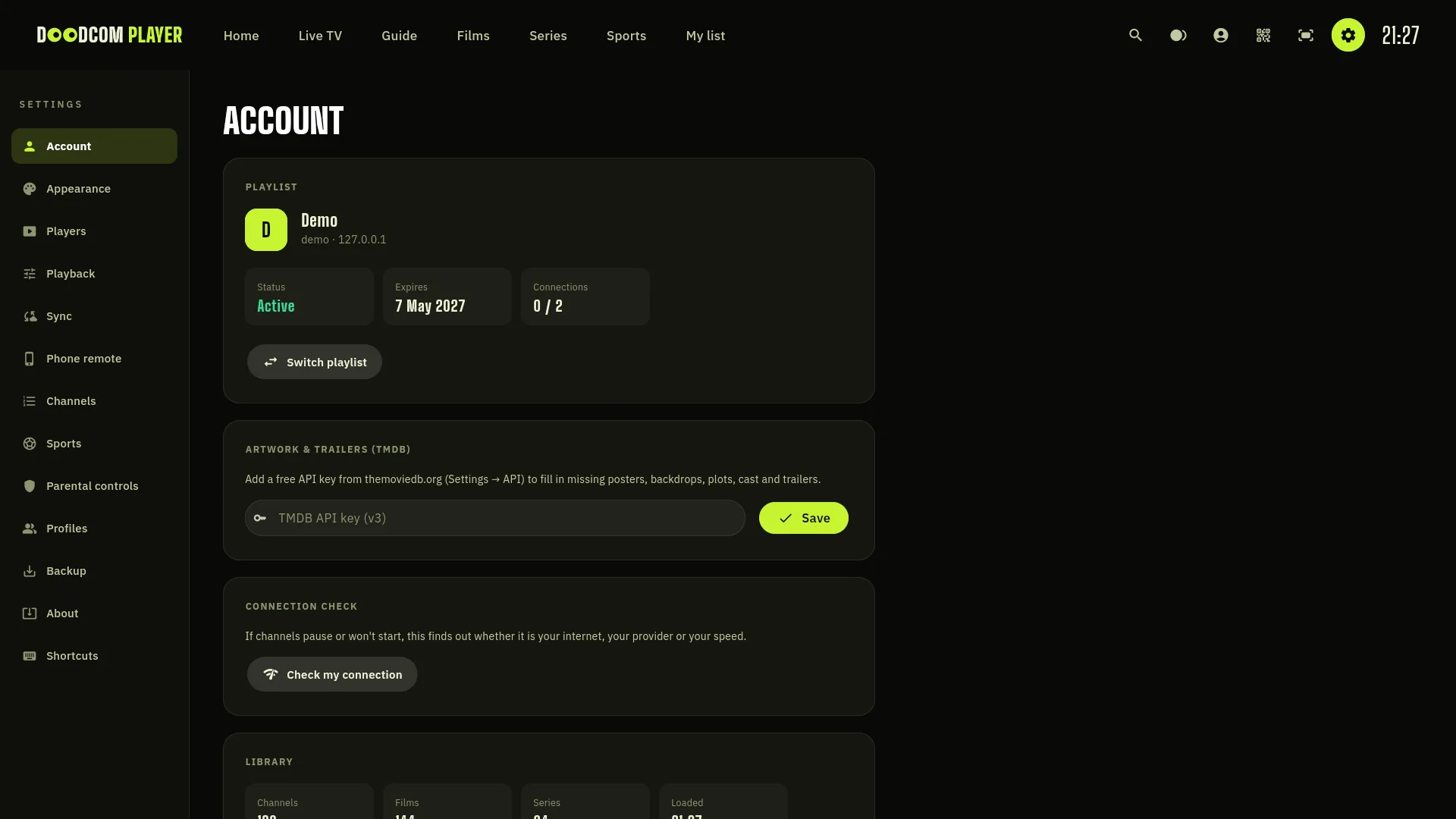
Task: Open Profiles settings in sidebar
Action: (x=94, y=528)
